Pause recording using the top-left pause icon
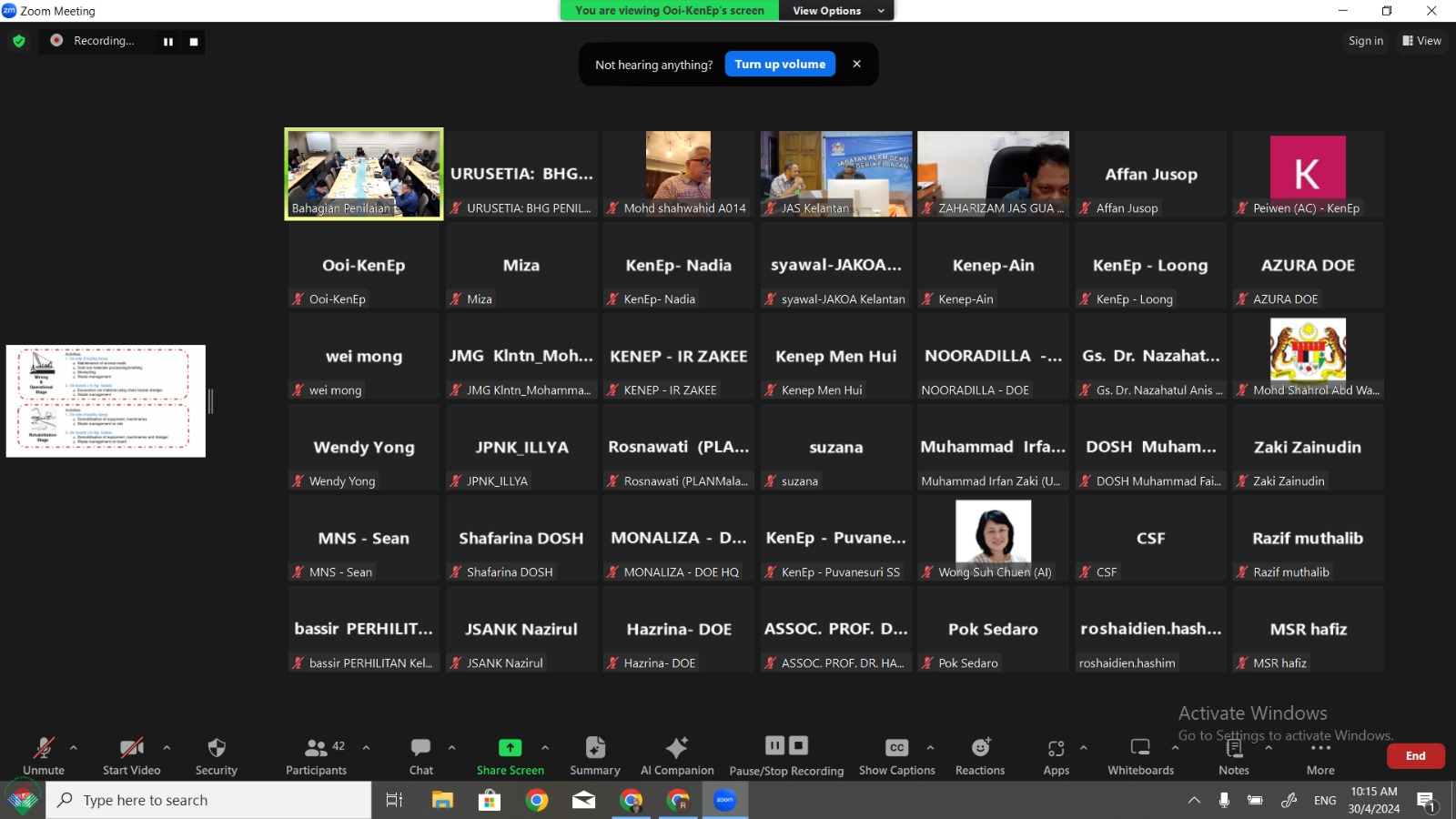This screenshot has width=1456, height=819. pos(168,42)
